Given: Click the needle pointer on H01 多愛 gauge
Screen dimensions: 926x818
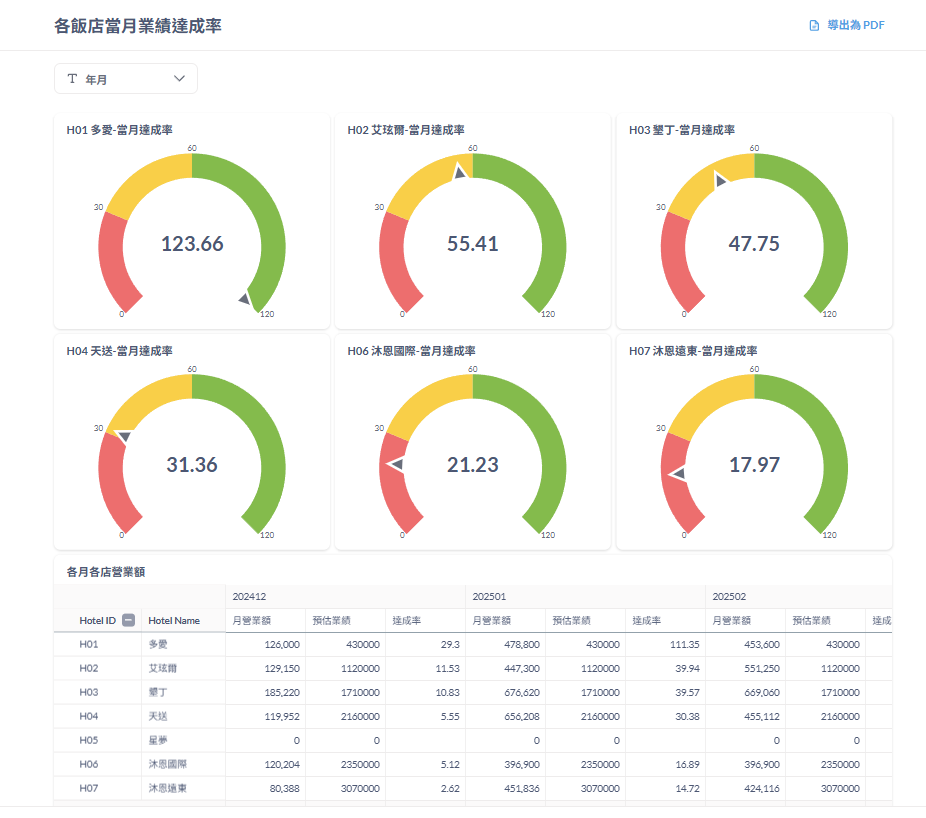Looking at the screenshot, I should [245, 298].
